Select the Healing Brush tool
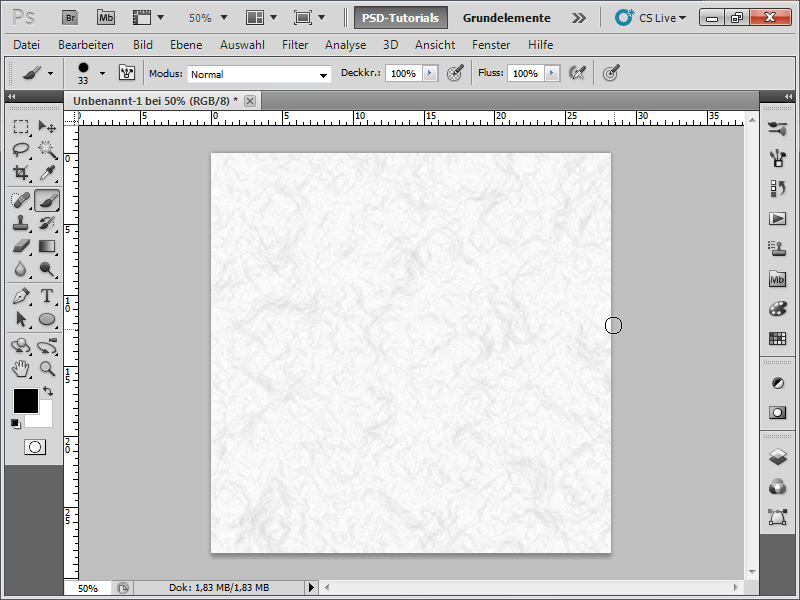The height and width of the screenshot is (600, 800). pos(21,201)
